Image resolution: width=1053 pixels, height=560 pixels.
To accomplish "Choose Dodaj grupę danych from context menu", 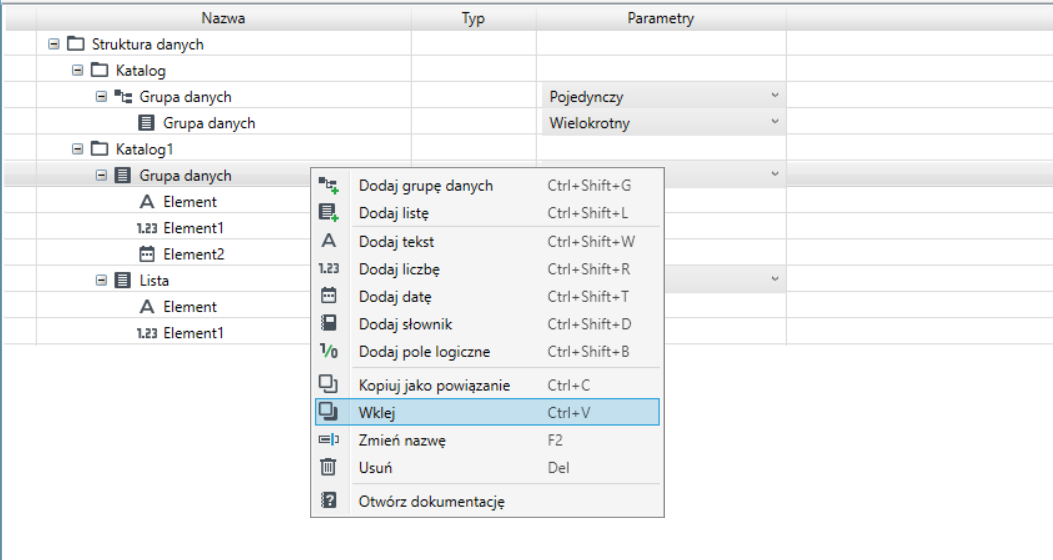I will (487, 185).
